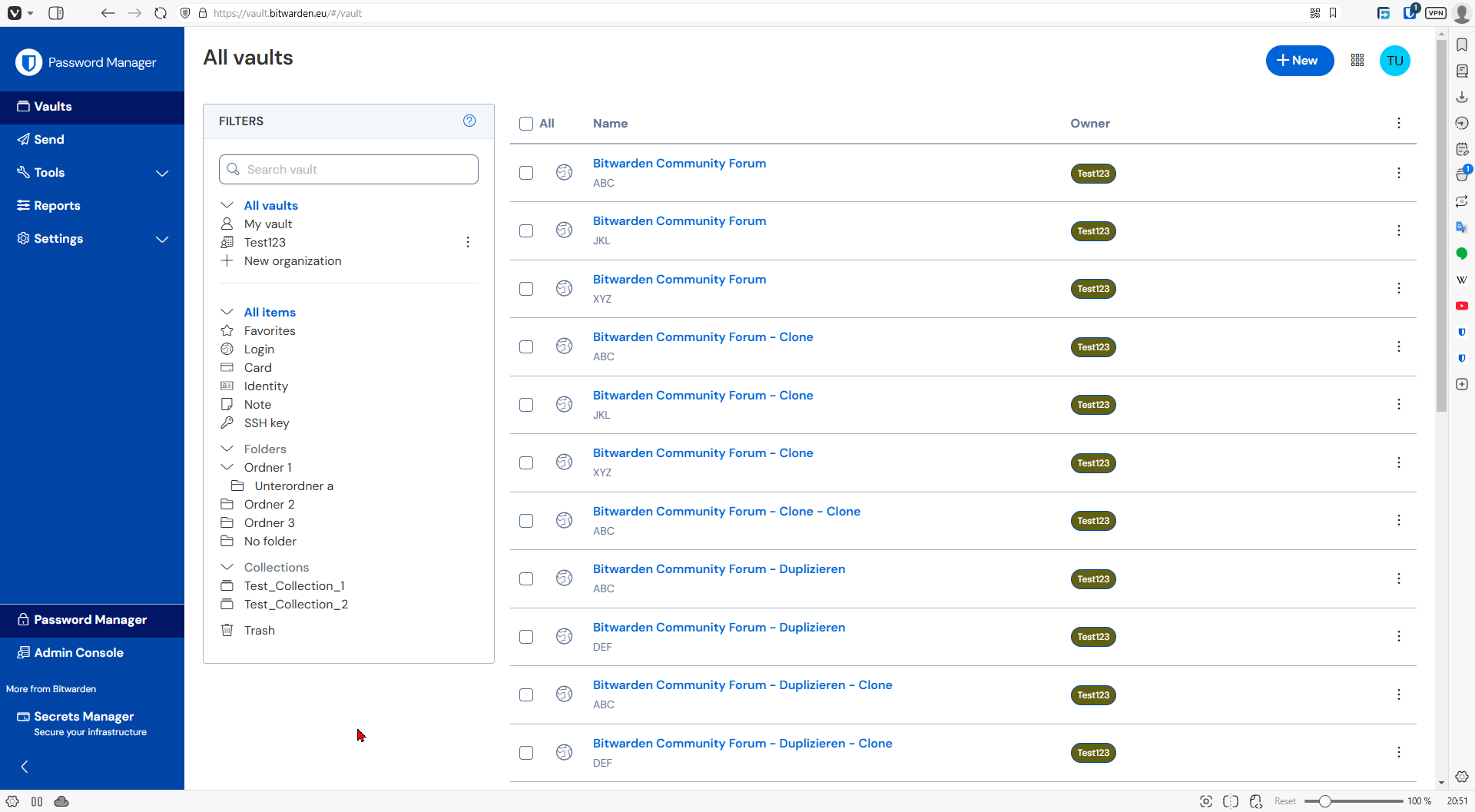
Task: Collapse the sidebar with the back chevron
Action: point(25,767)
